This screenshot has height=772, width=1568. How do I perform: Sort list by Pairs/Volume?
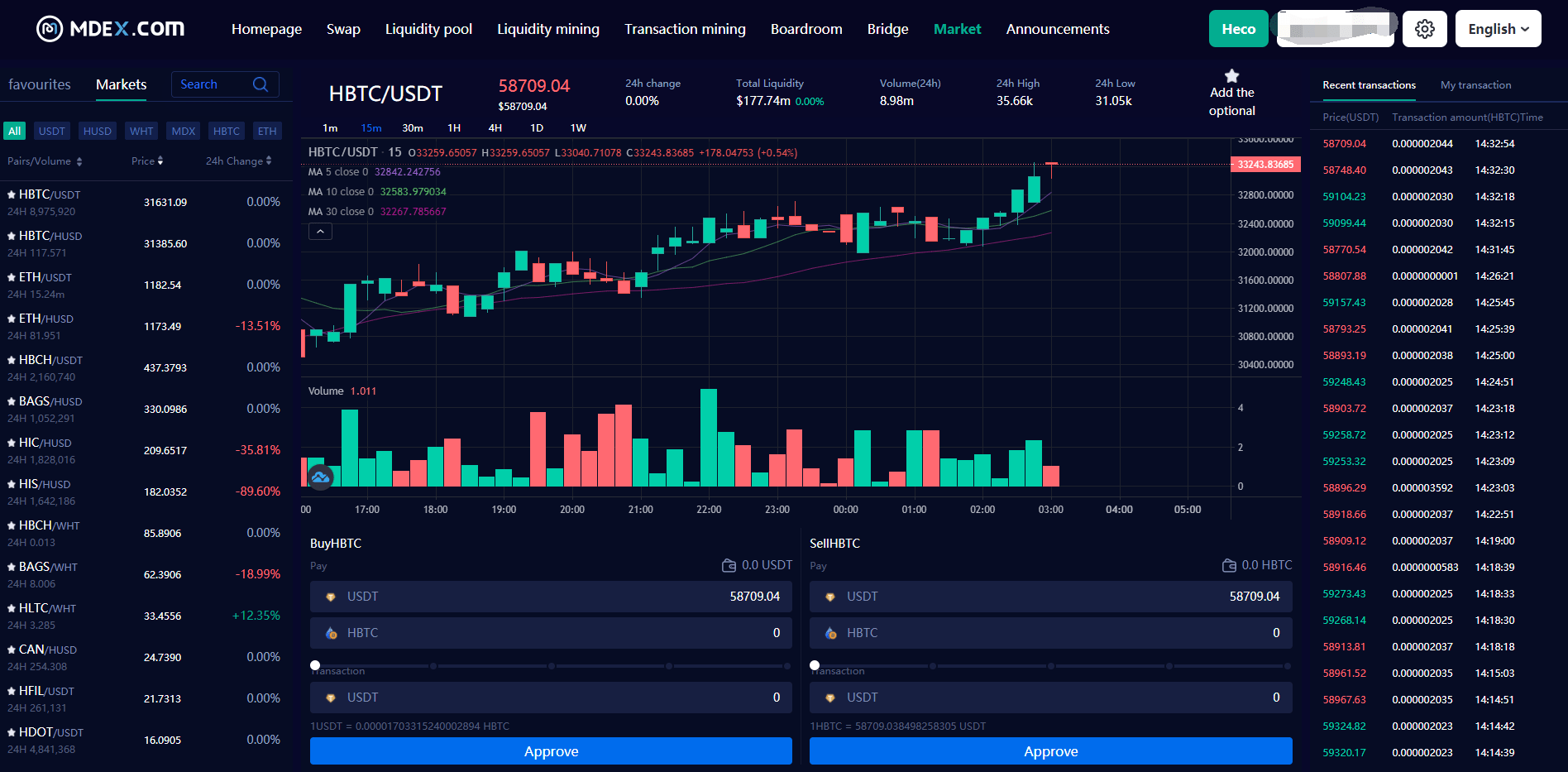point(45,161)
